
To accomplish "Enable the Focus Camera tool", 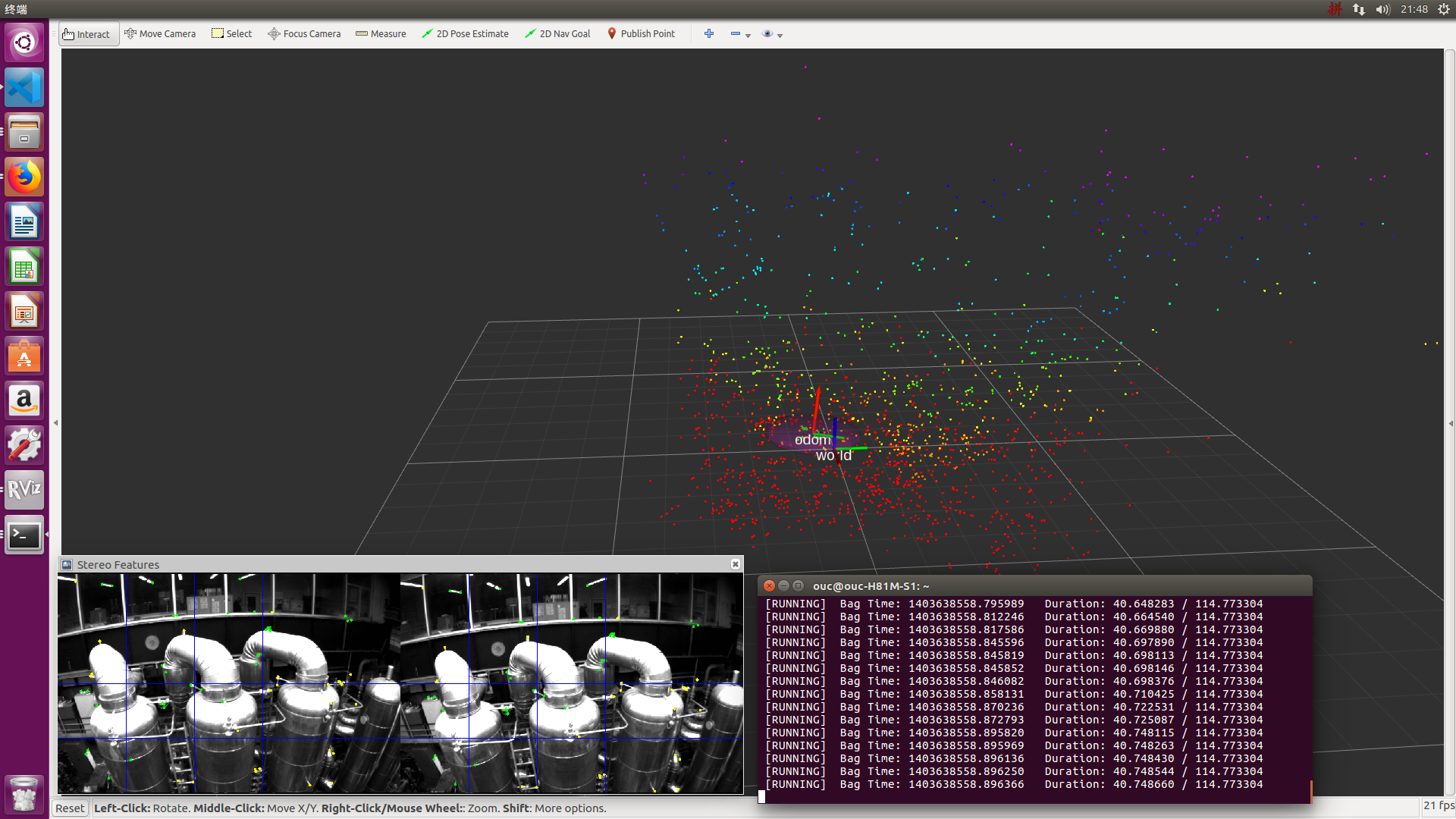I will click(304, 34).
